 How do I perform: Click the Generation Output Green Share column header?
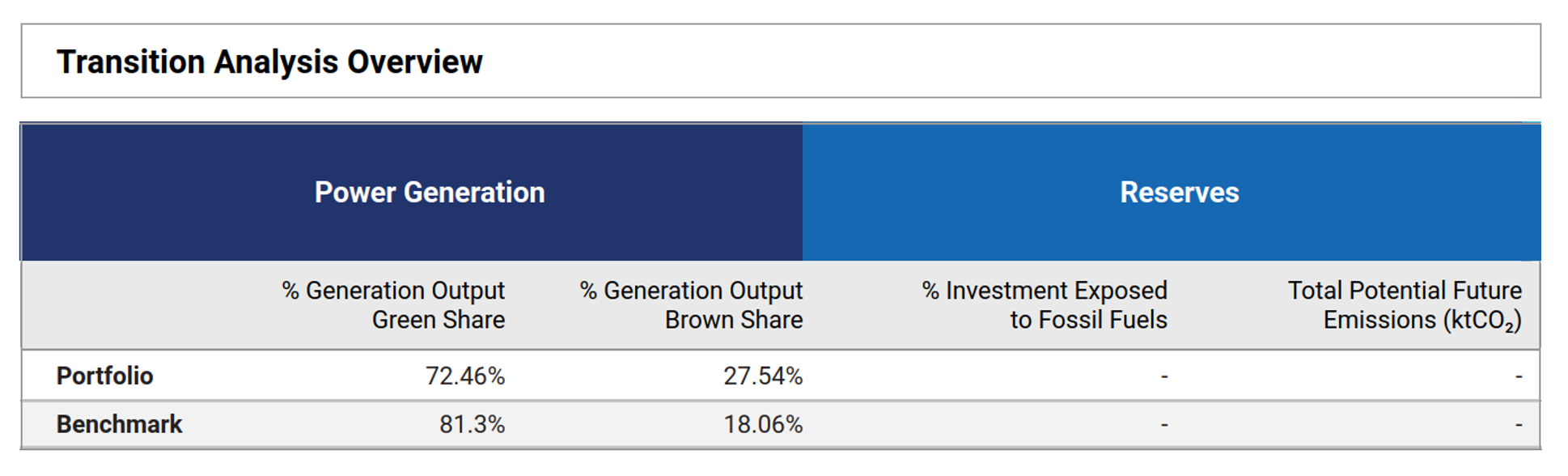point(393,305)
